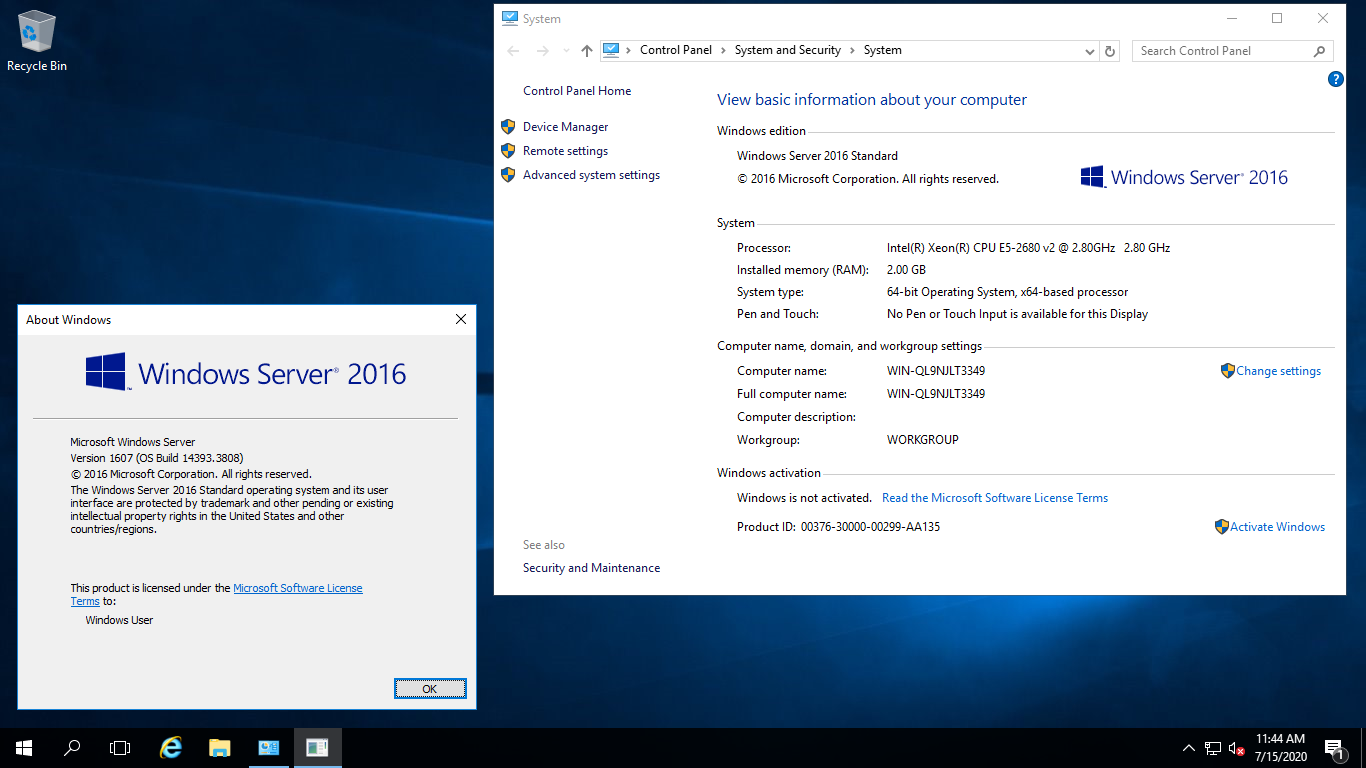The width and height of the screenshot is (1366, 768).
Task: Open Control Panel Home link
Action: [x=577, y=91]
